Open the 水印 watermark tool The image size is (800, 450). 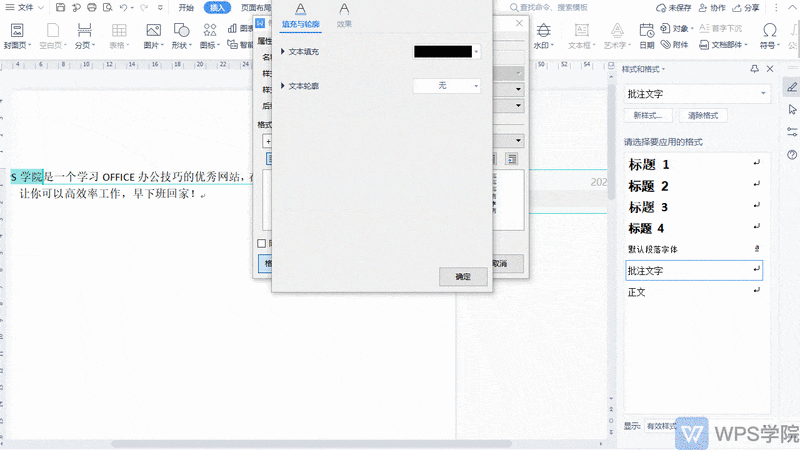click(543, 36)
